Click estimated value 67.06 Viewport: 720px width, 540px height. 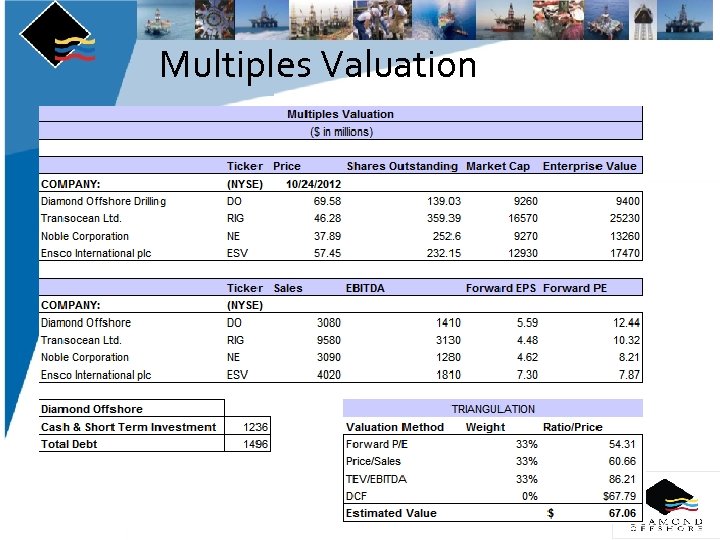(x=622, y=513)
